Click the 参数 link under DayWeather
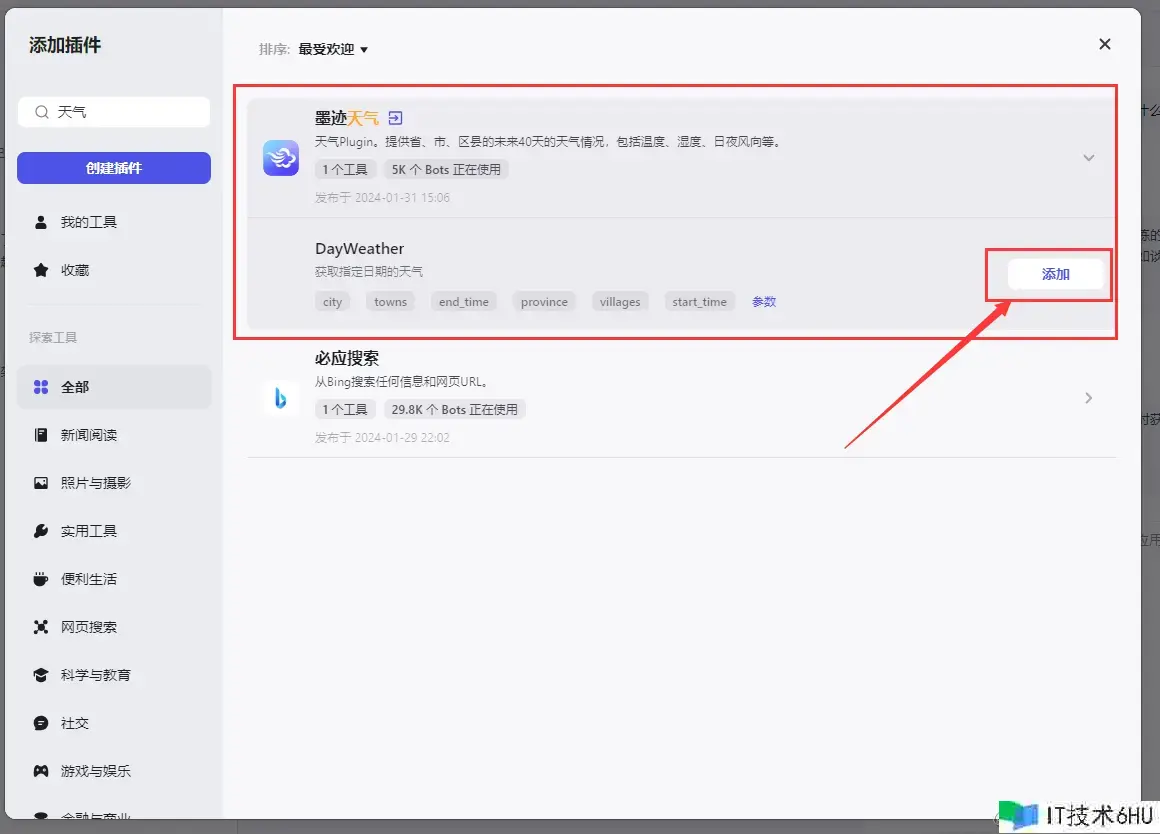The height and width of the screenshot is (834, 1160). tap(764, 302)
